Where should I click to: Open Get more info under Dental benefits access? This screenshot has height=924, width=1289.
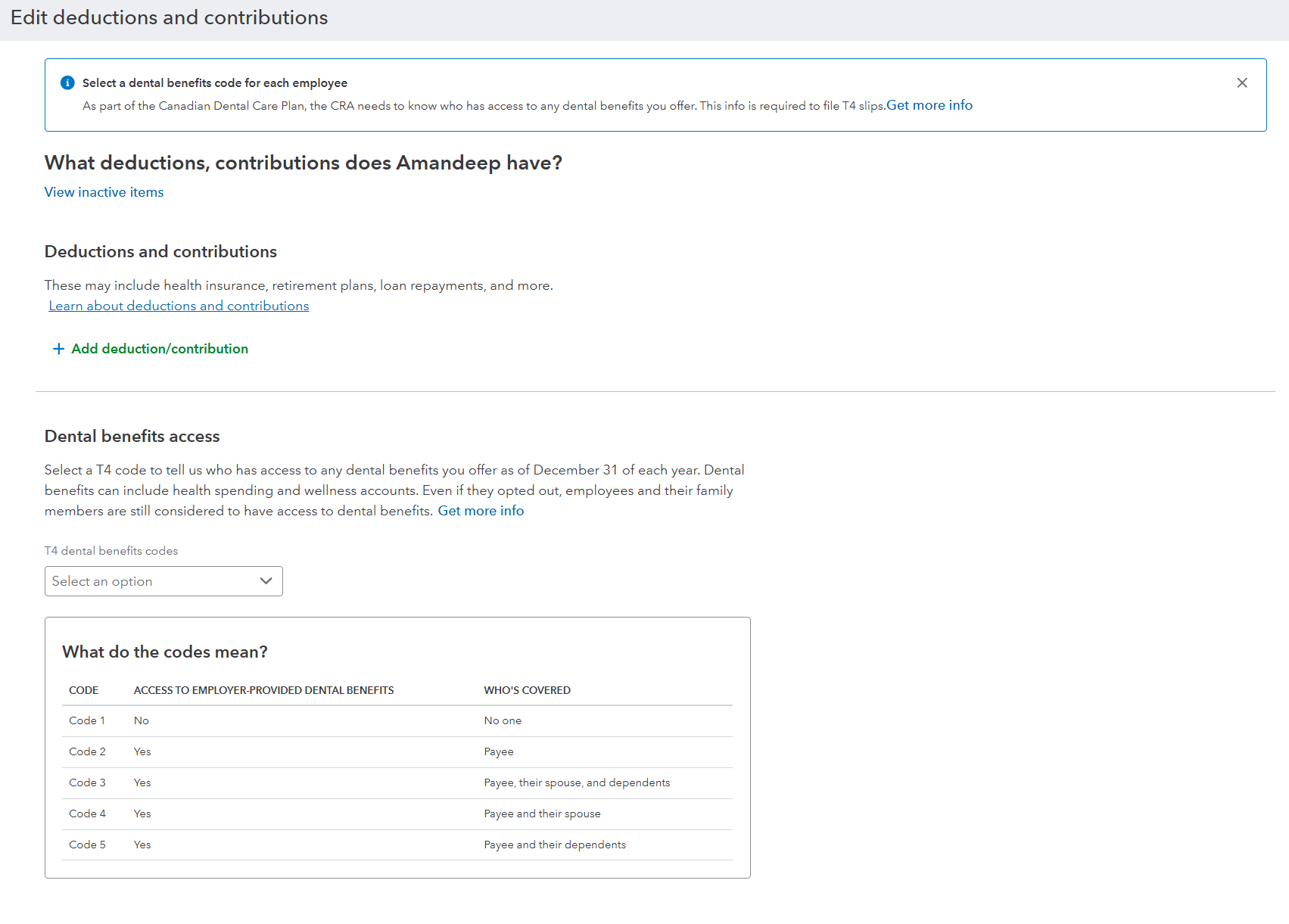481,511
